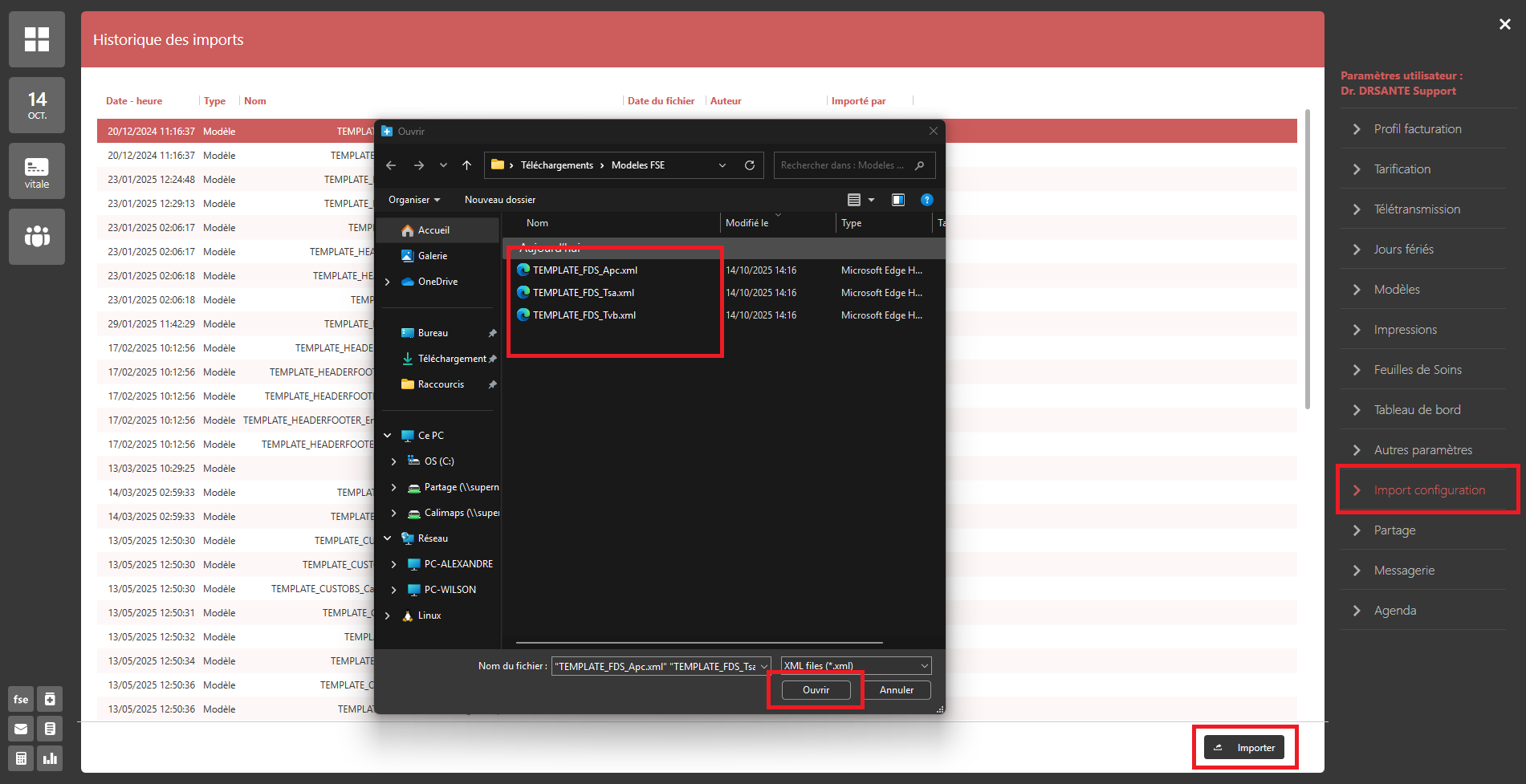This screenshot has height=784, width=1526.
Task: Go up one folder level arrow
Action: pyautogui.click(x=466, y=165)
